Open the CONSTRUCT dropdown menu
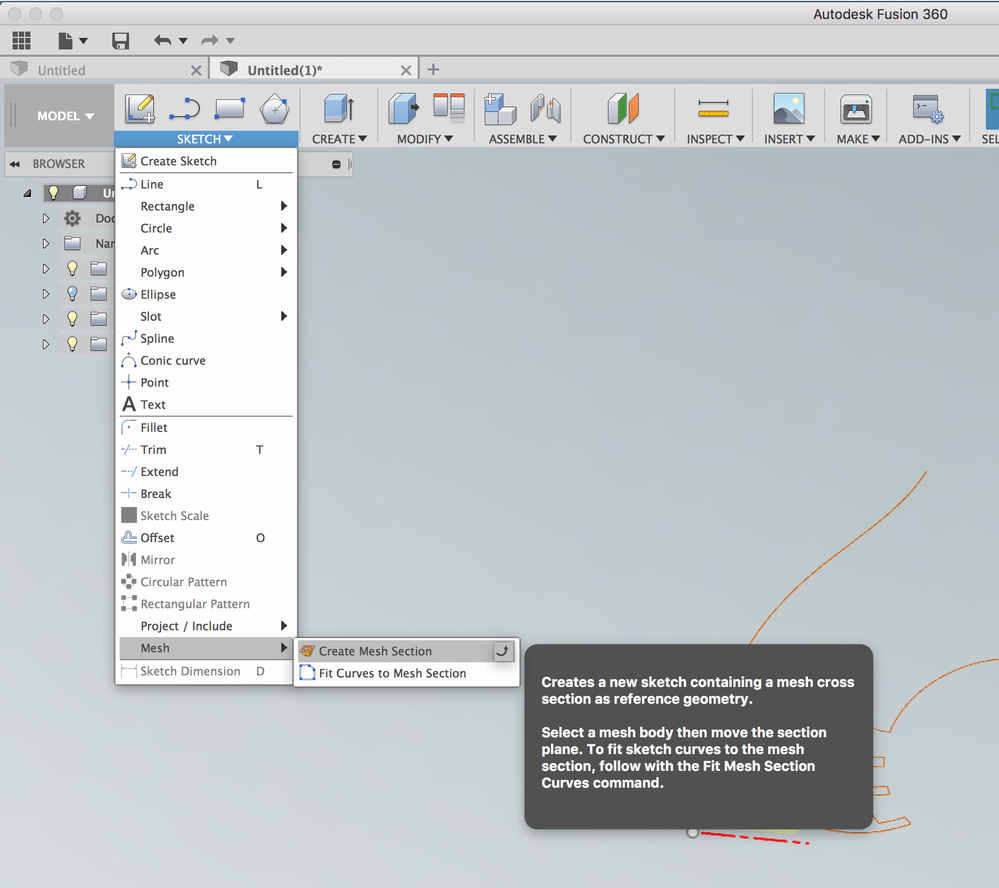This screenshot has height=888, width=999. coord(624,139)
